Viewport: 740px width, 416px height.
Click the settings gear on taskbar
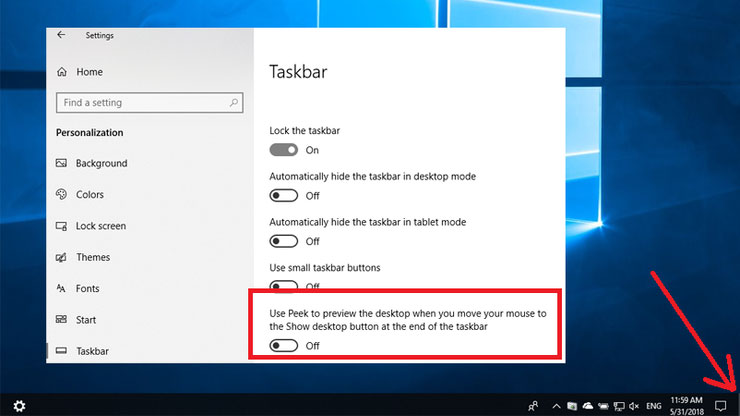coord(19,406)
